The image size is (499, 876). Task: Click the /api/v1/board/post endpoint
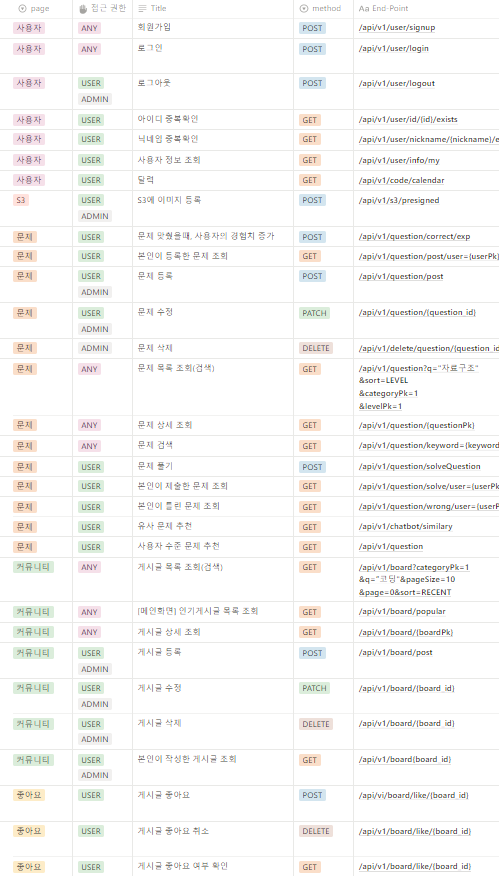tap(395, 653)
